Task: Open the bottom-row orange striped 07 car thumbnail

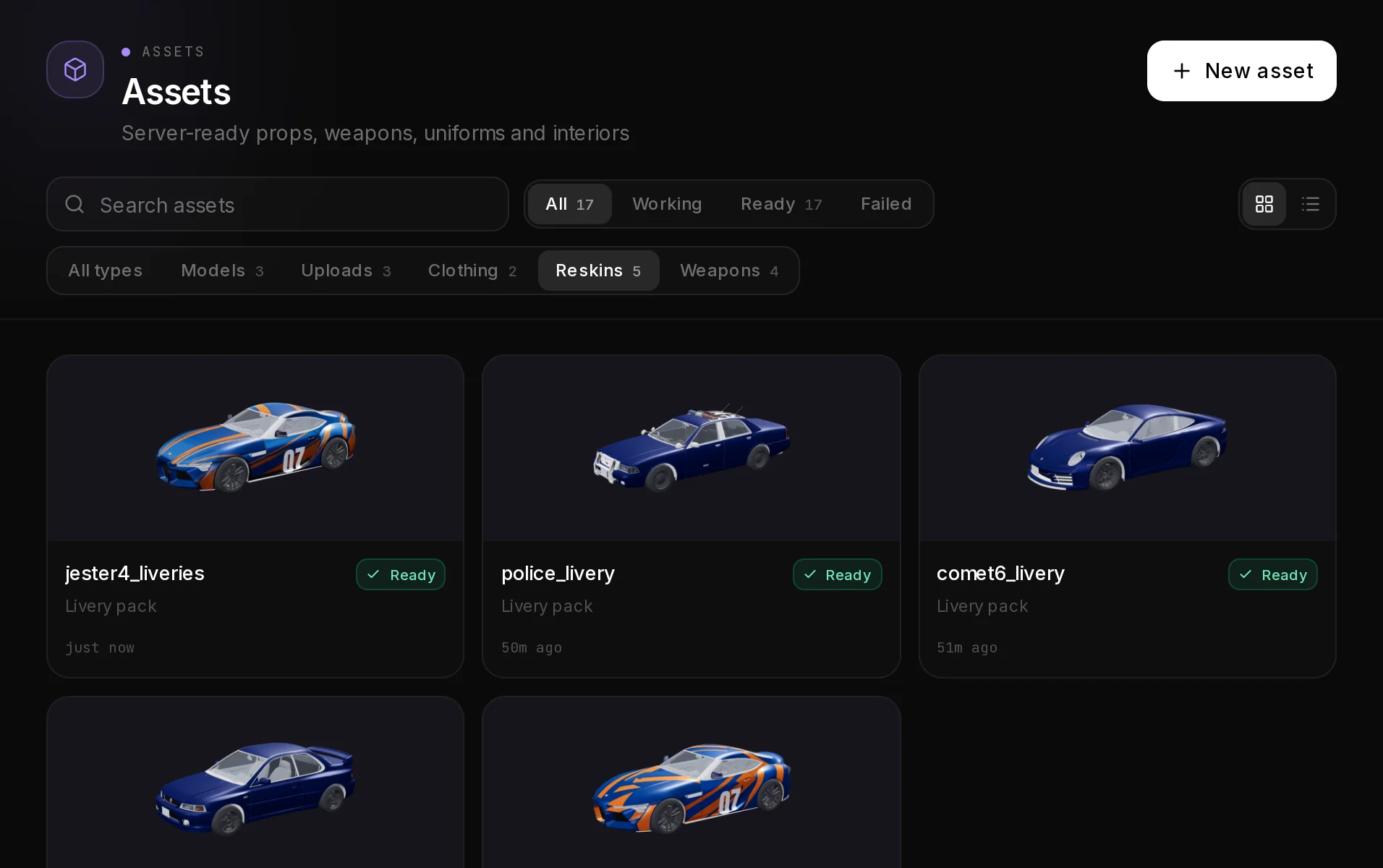Action: [691, 783]
